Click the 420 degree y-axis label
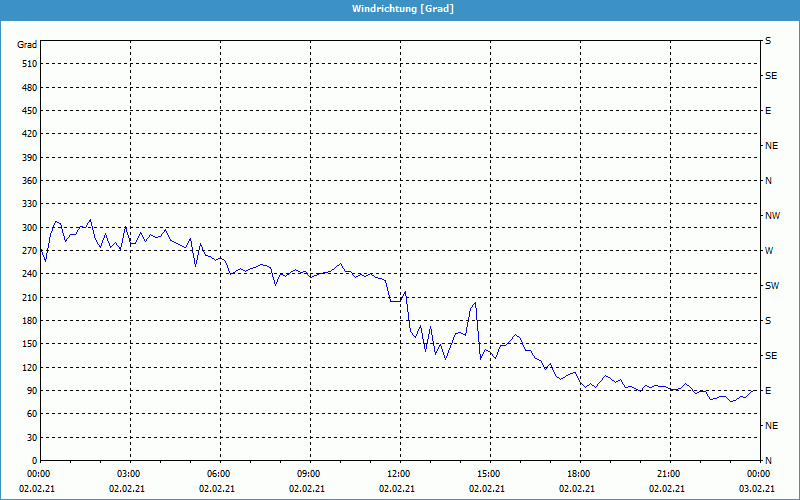Viewport: 800px width, 500px height. point(27,134)
